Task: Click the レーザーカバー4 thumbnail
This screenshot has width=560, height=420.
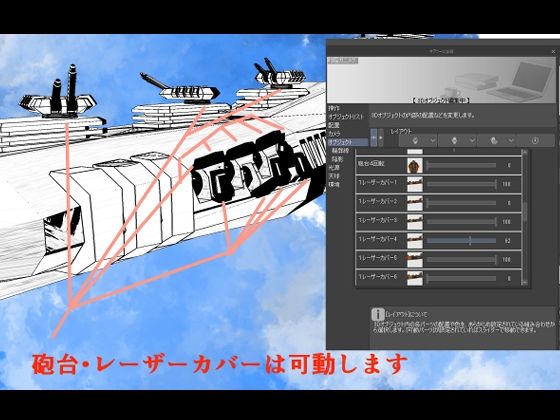Action: 415,241
